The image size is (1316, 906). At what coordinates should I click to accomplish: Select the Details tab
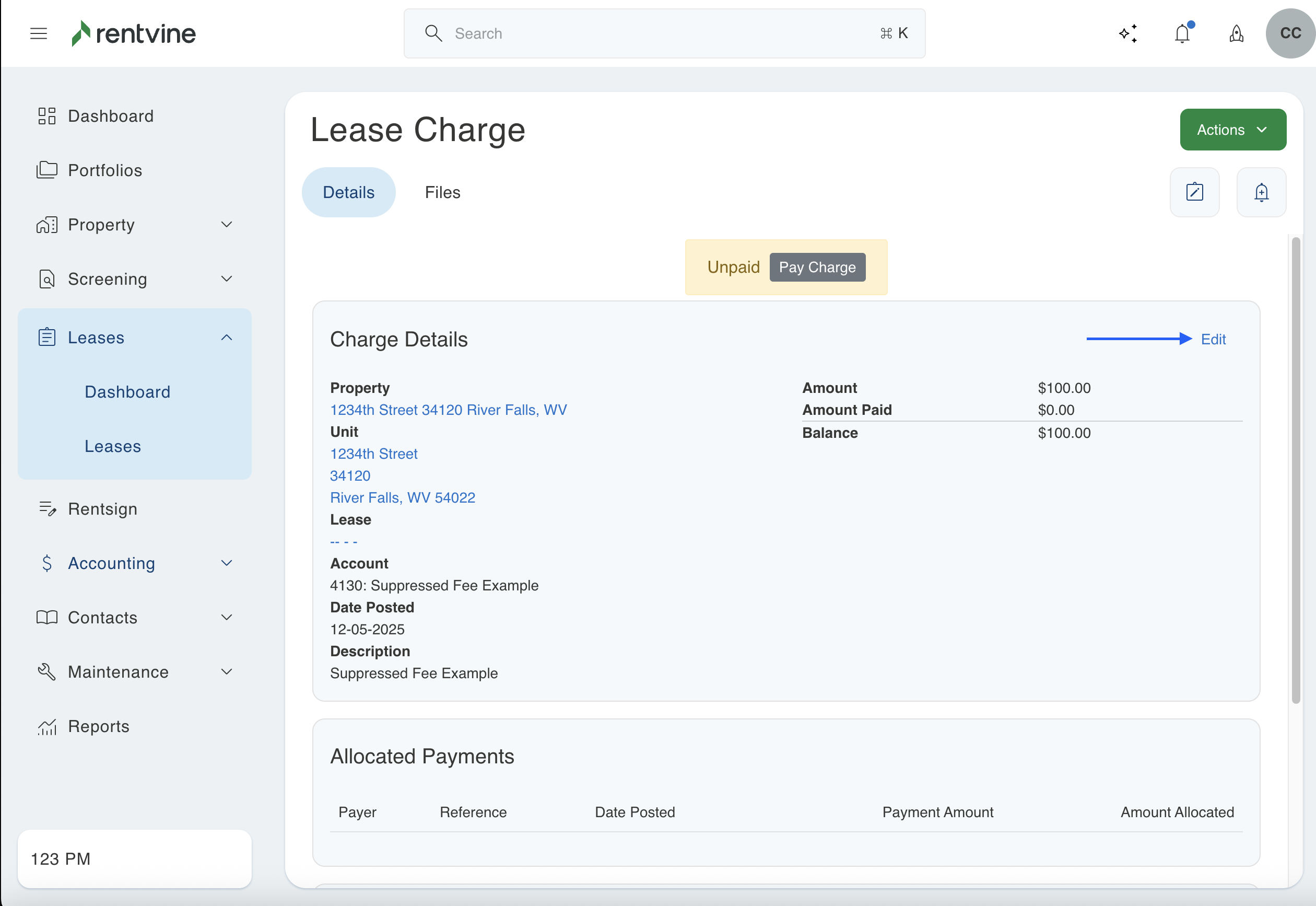tap(348, 192)
